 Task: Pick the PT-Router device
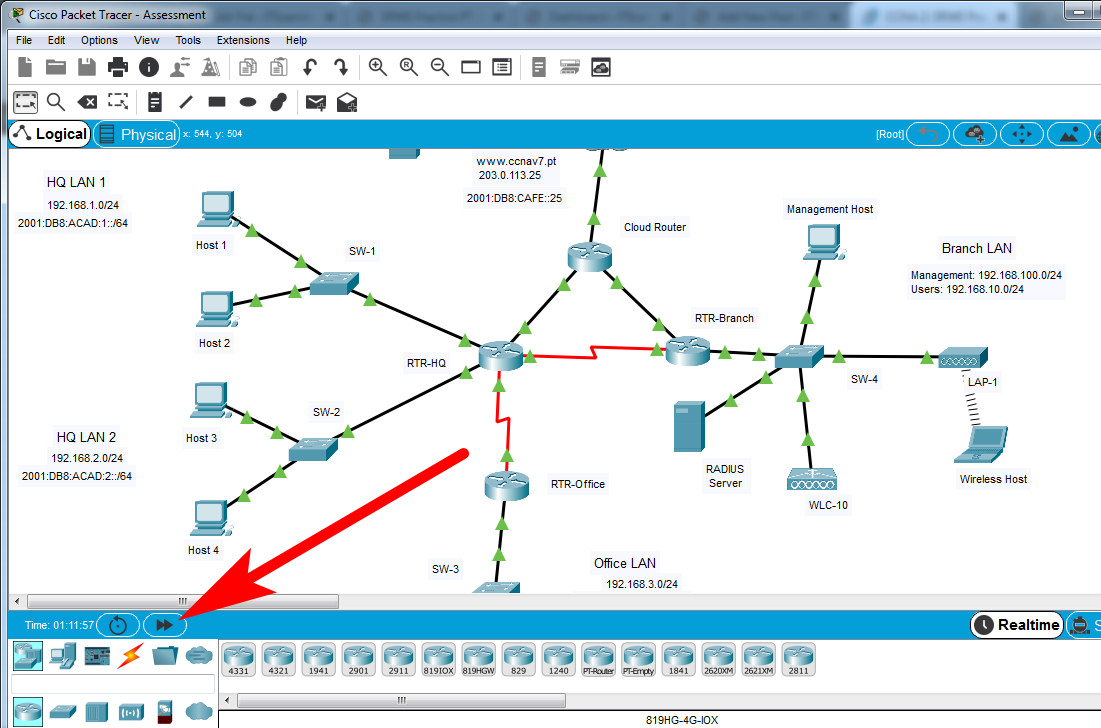coord(599,660)
